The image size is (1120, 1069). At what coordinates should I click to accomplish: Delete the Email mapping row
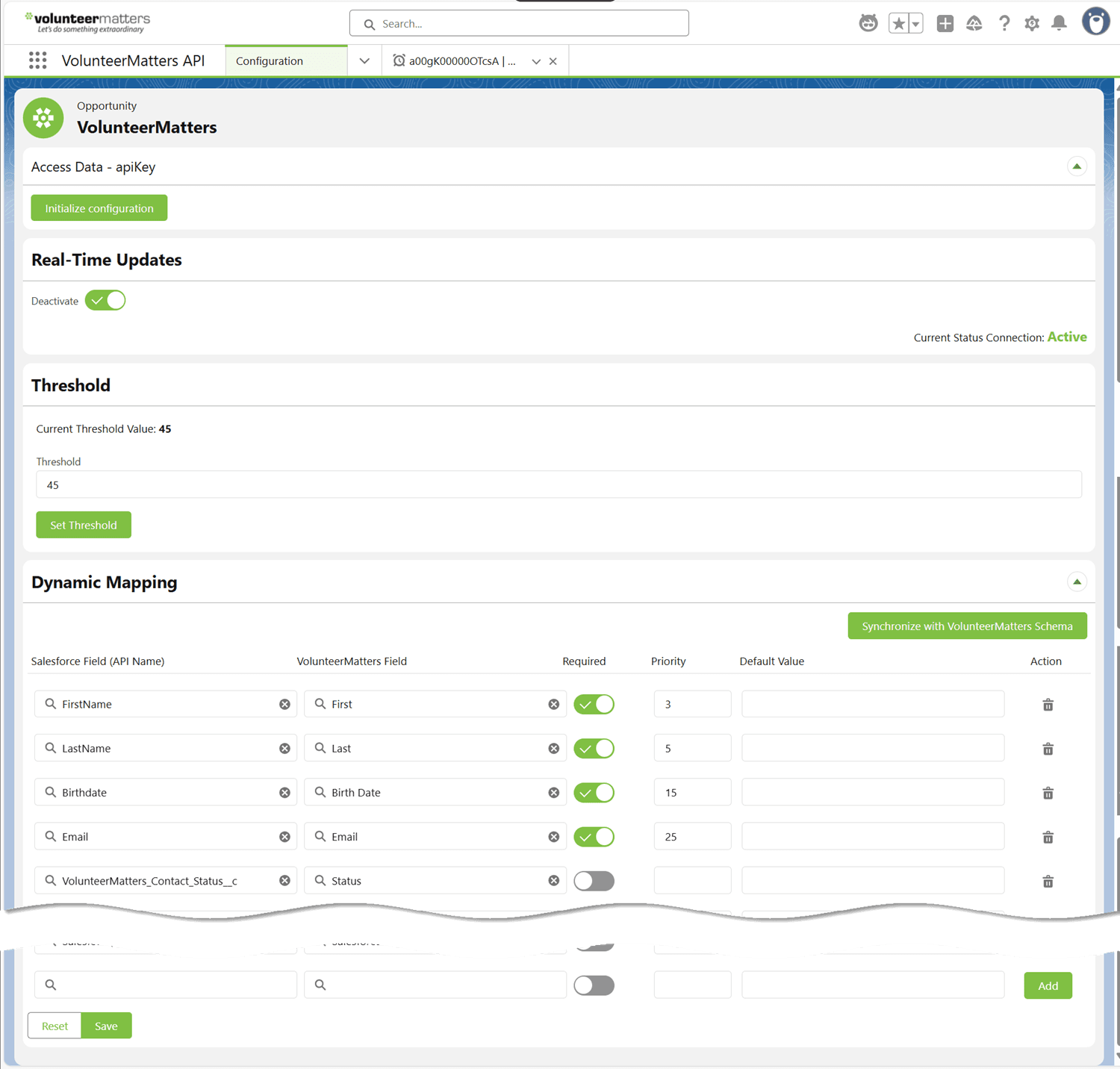coord(1048,837)
